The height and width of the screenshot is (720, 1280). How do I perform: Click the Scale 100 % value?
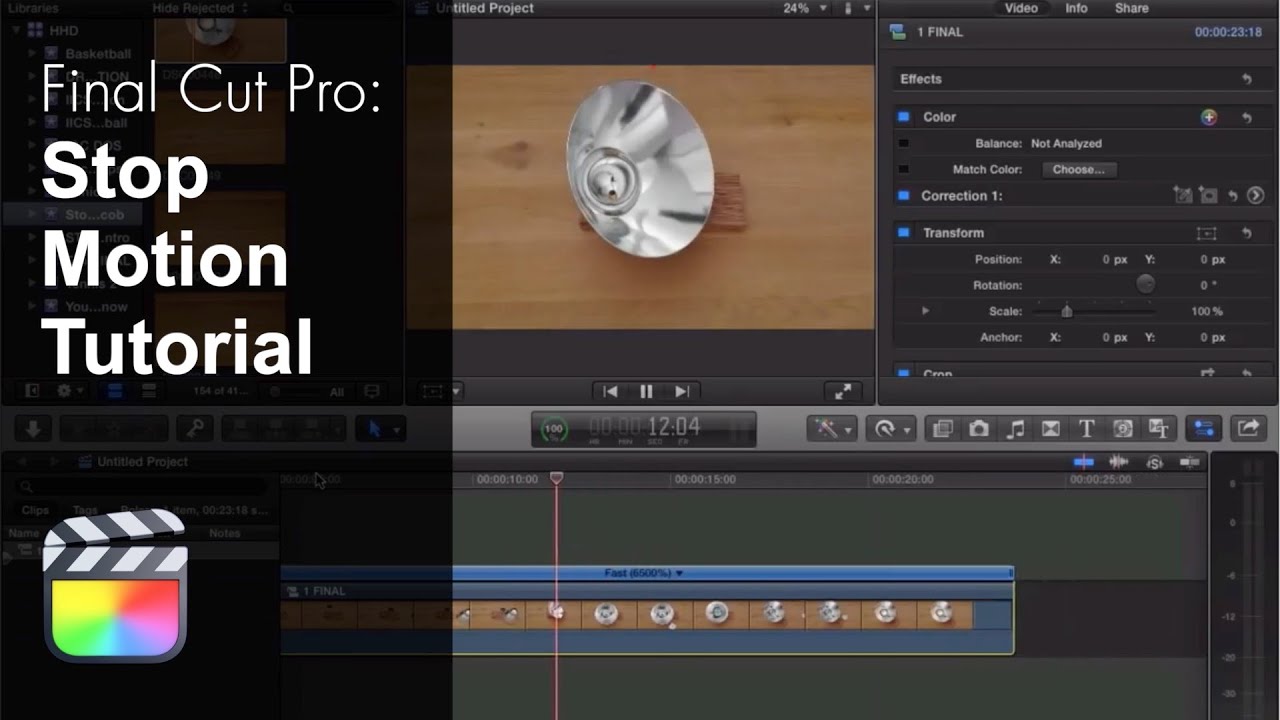click(x=1207, y=311)
